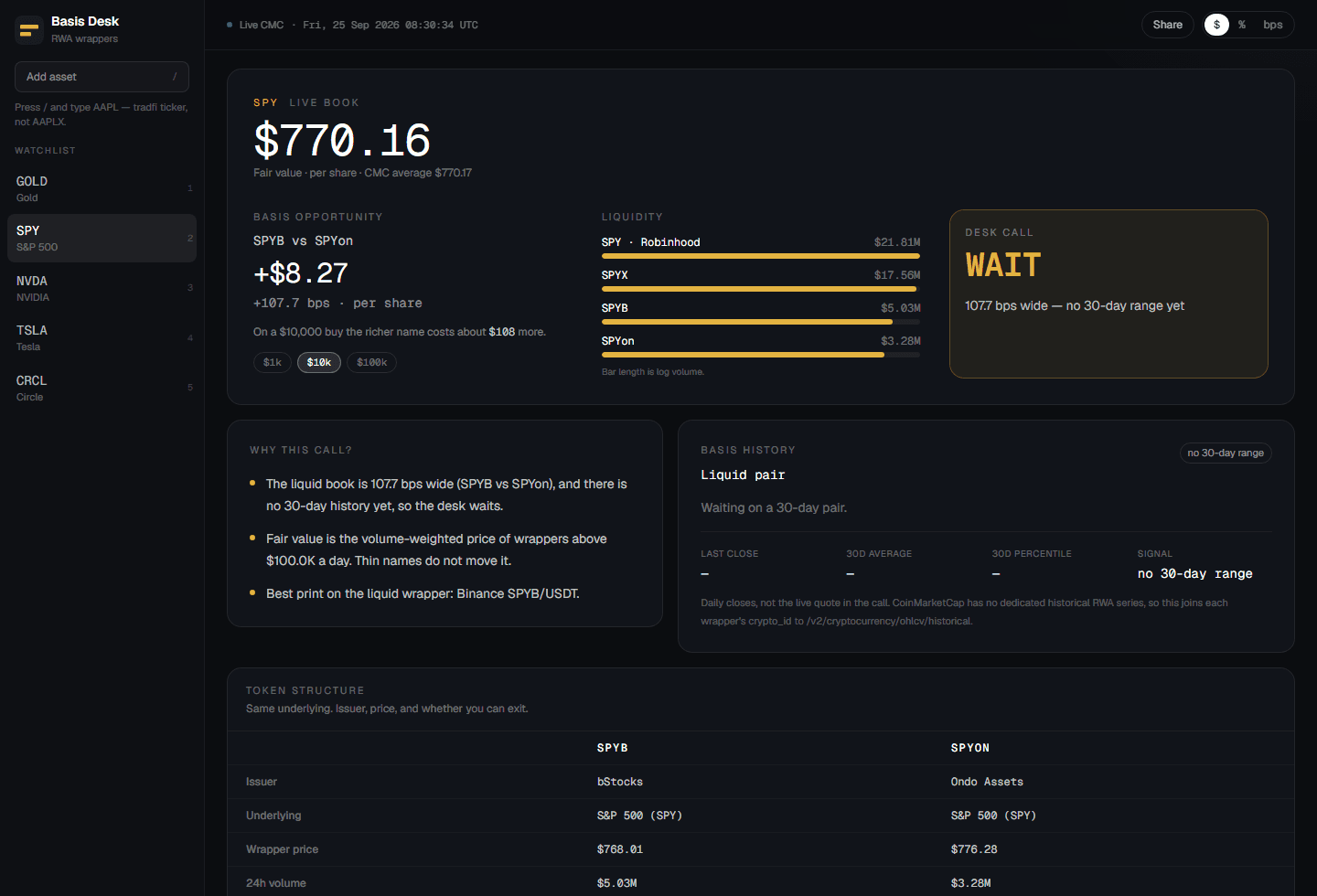Viewport: 1317px width, 896px height.
Task: Switch units to dollar ($) mode
Action: pos(1216,25)
